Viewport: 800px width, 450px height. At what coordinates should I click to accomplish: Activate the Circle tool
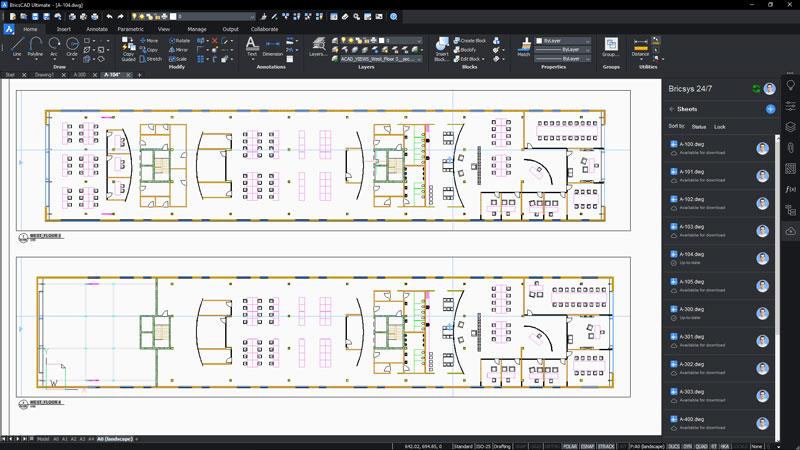point(72,46)
